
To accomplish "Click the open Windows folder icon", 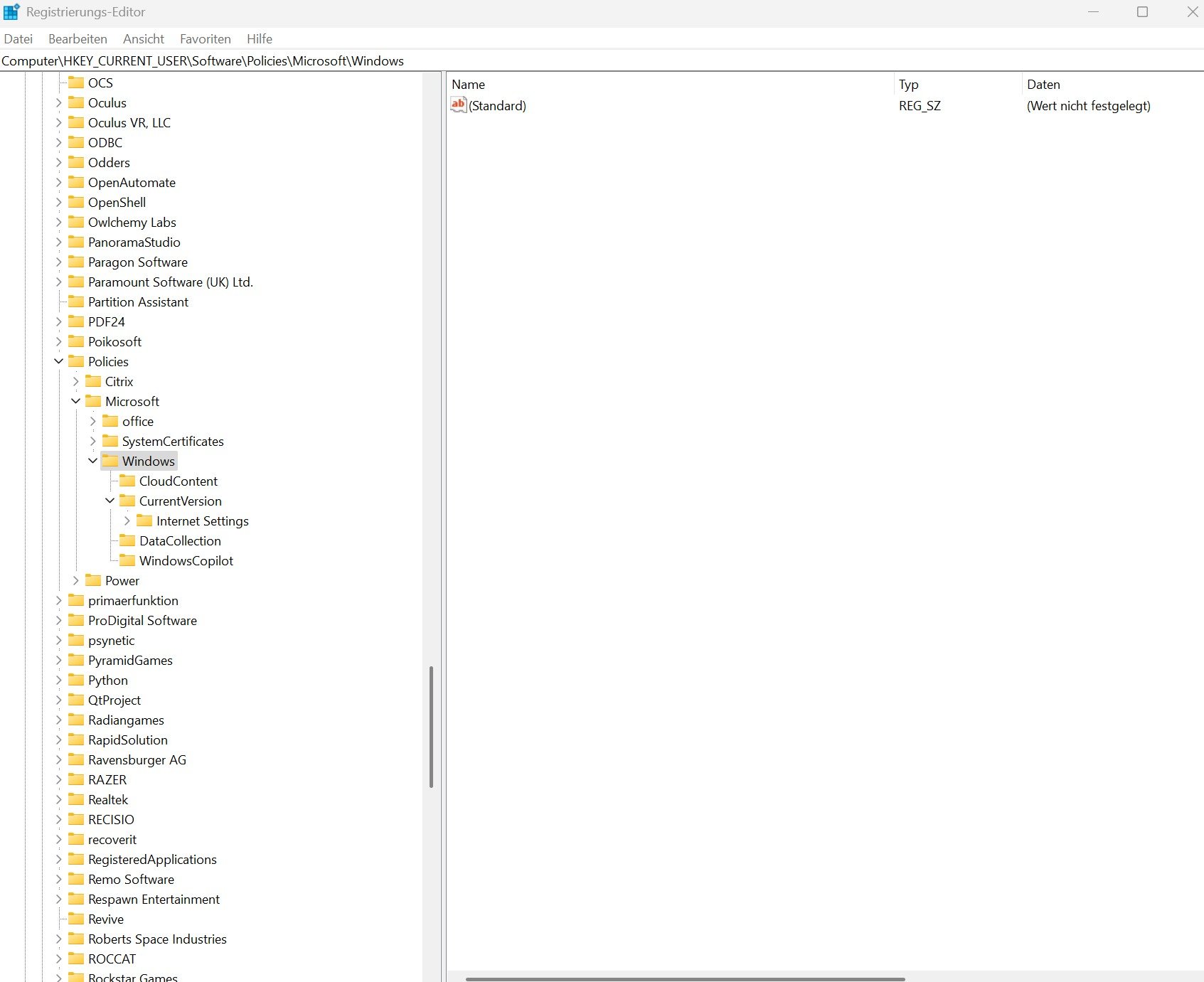I will [x=110, y=461].
